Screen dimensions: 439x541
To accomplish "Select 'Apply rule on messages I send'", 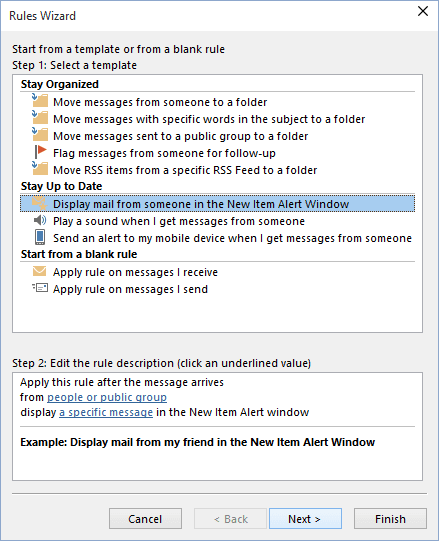I will (130, 289).
